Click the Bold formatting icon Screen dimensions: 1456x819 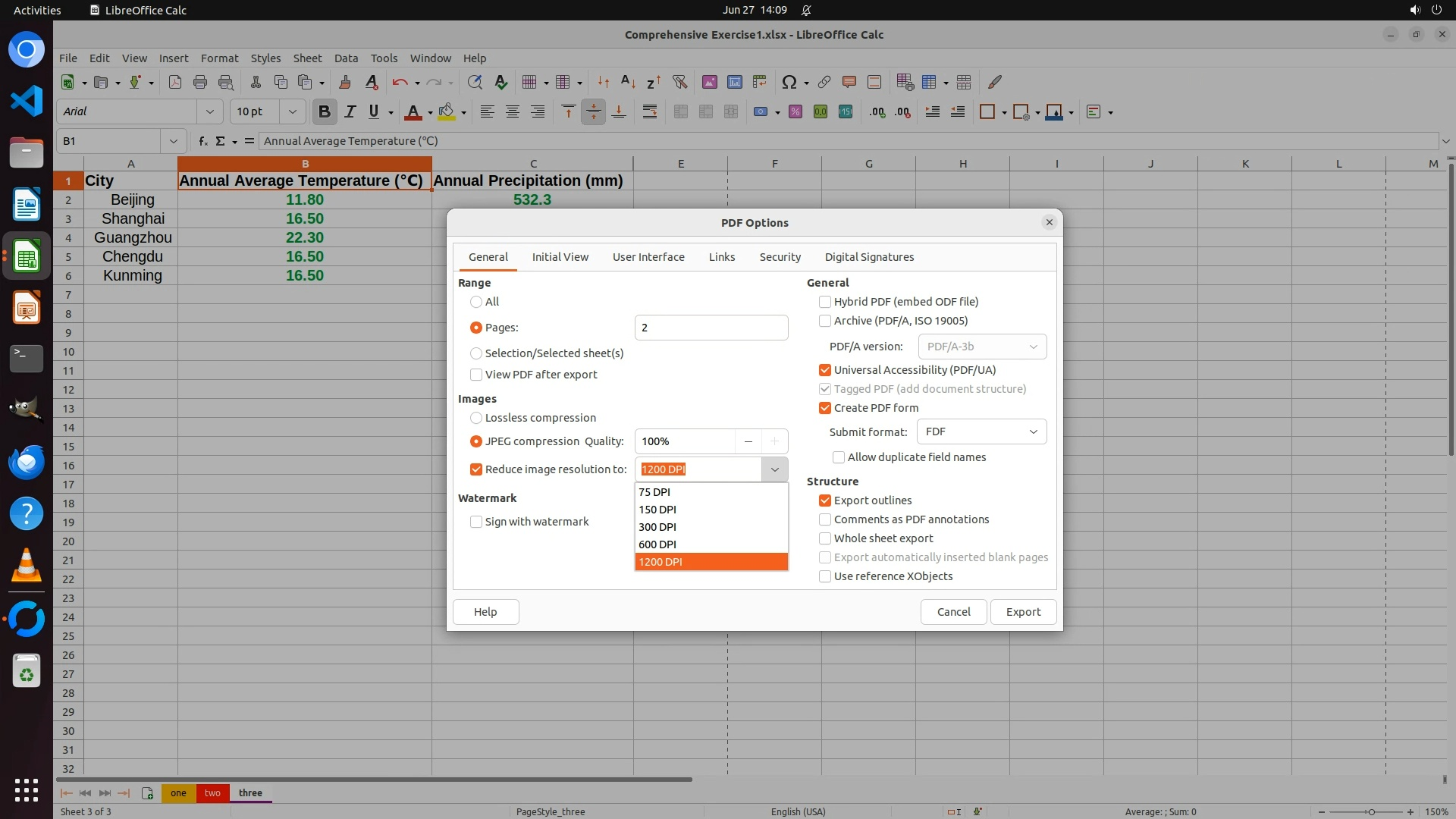point(325,112)
